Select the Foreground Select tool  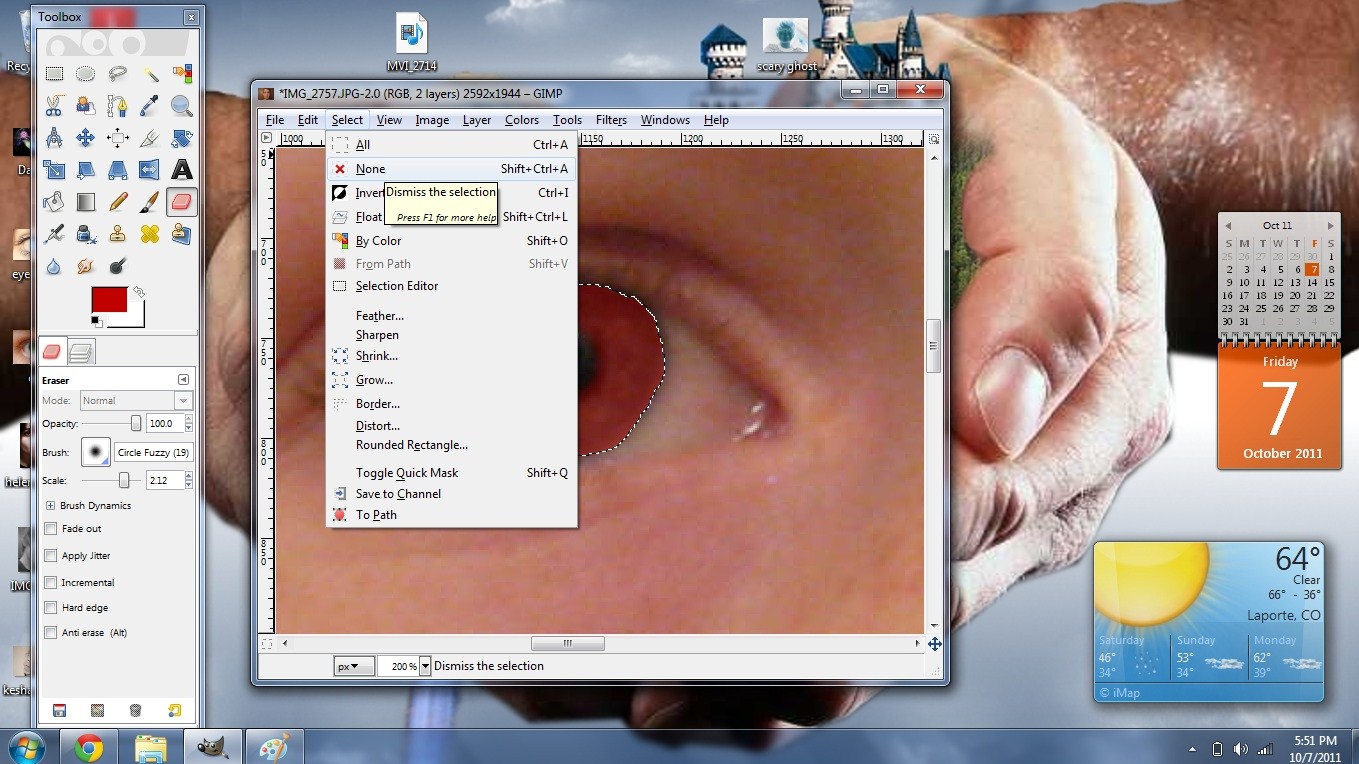[86, 106]
